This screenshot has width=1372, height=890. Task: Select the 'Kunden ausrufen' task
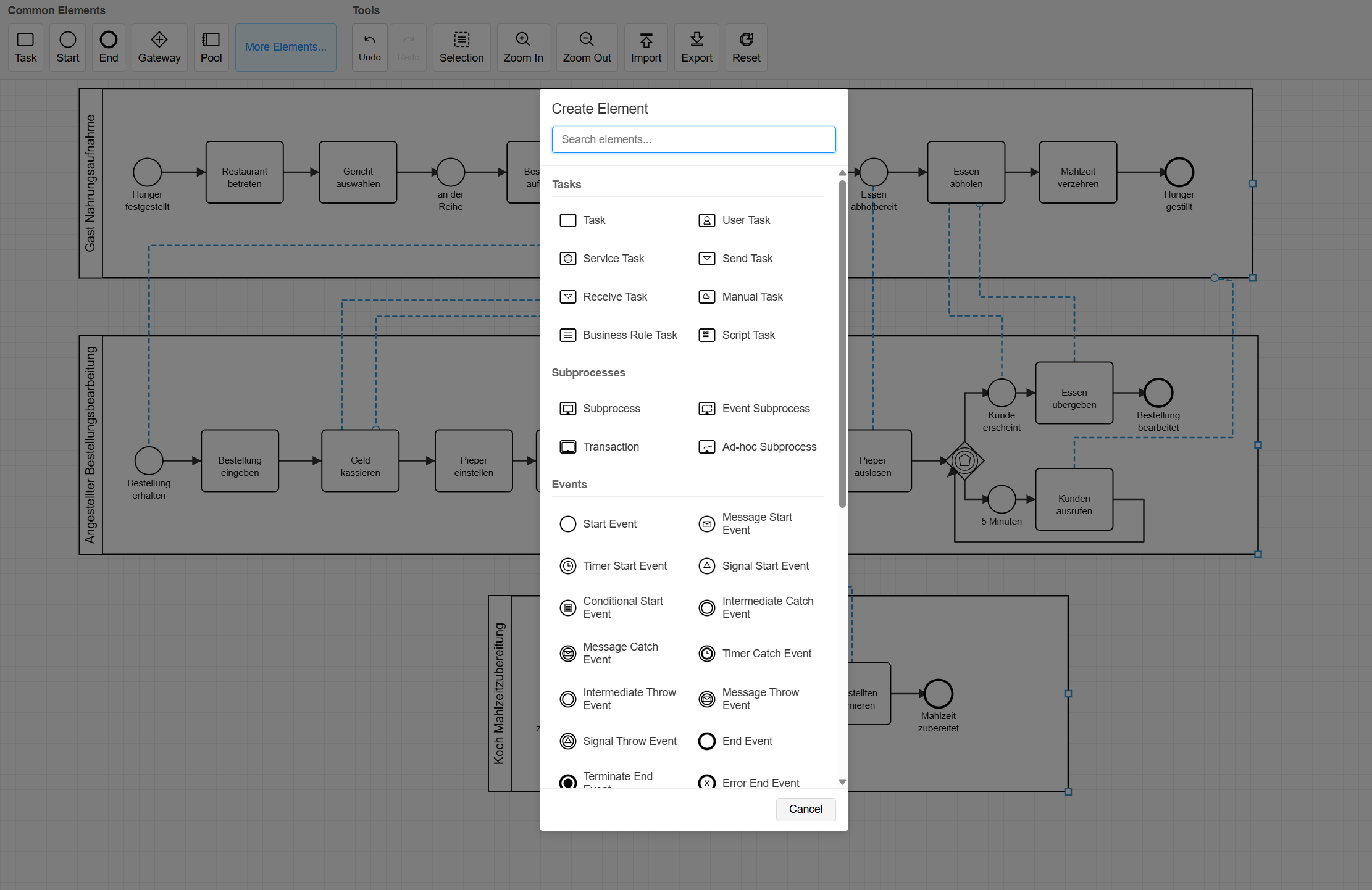coord(1074,499)
